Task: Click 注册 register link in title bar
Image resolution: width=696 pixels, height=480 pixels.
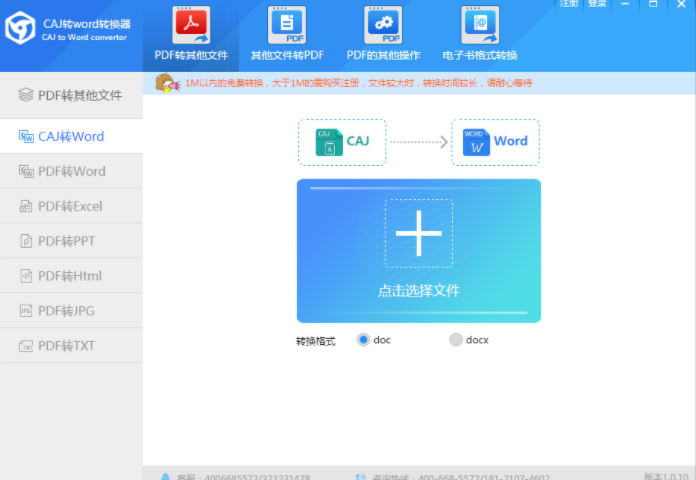Action: coord(569,4)
